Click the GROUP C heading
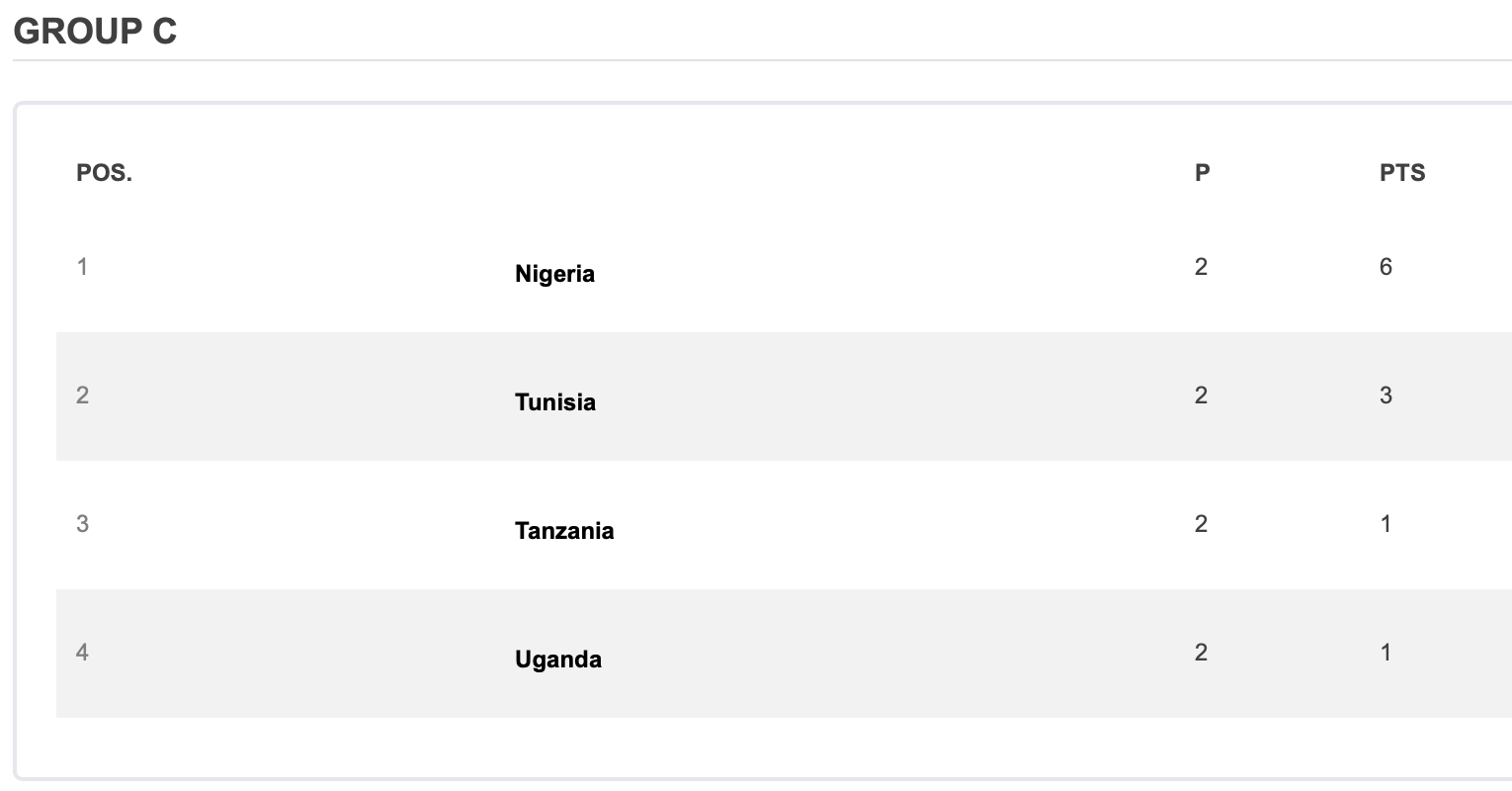This screenshot has height=791, width=1512. click(95, 32)
